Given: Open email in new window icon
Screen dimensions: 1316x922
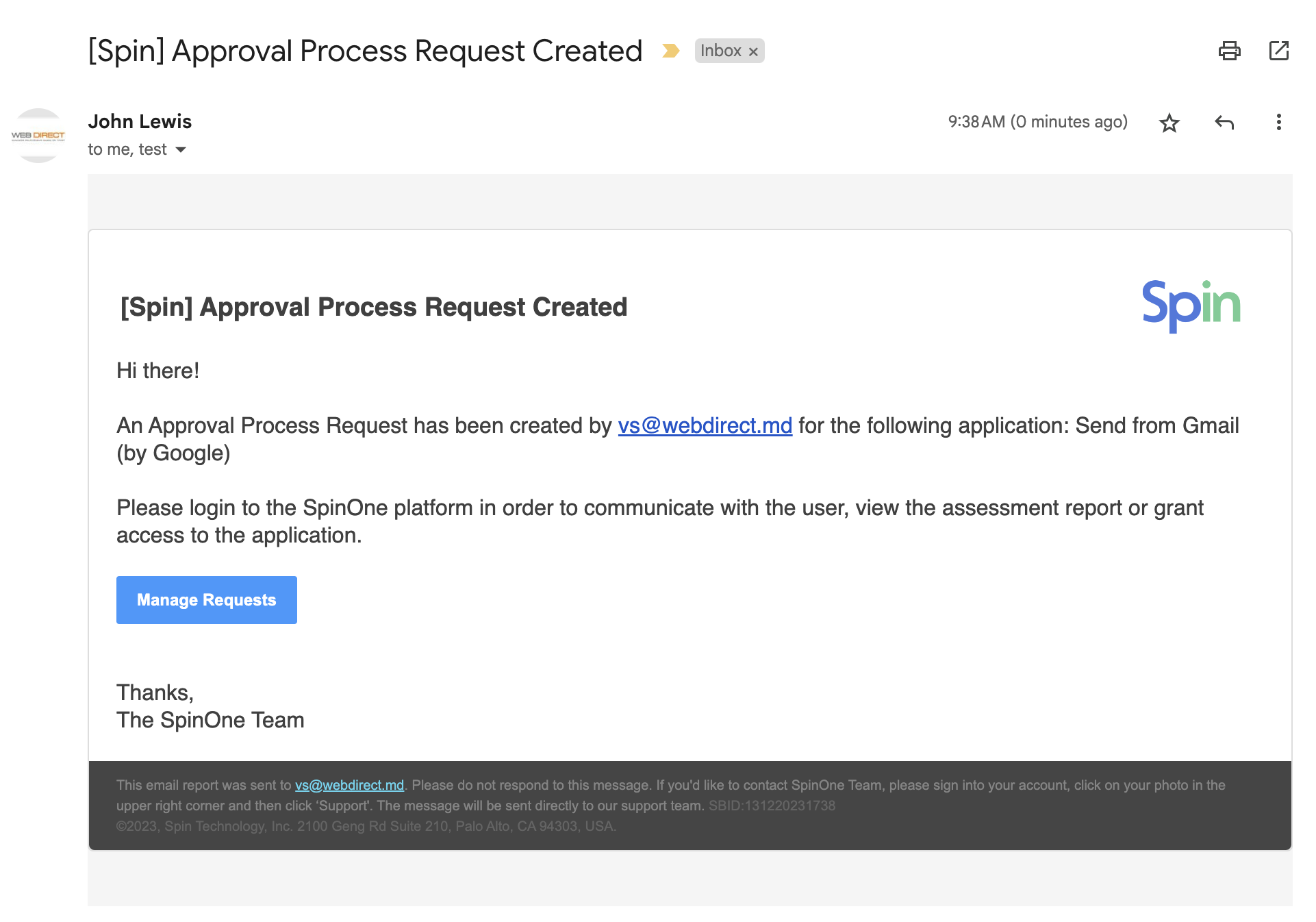Looking at the screenshot, I should pyautogui.click(x=1278, y=51).
